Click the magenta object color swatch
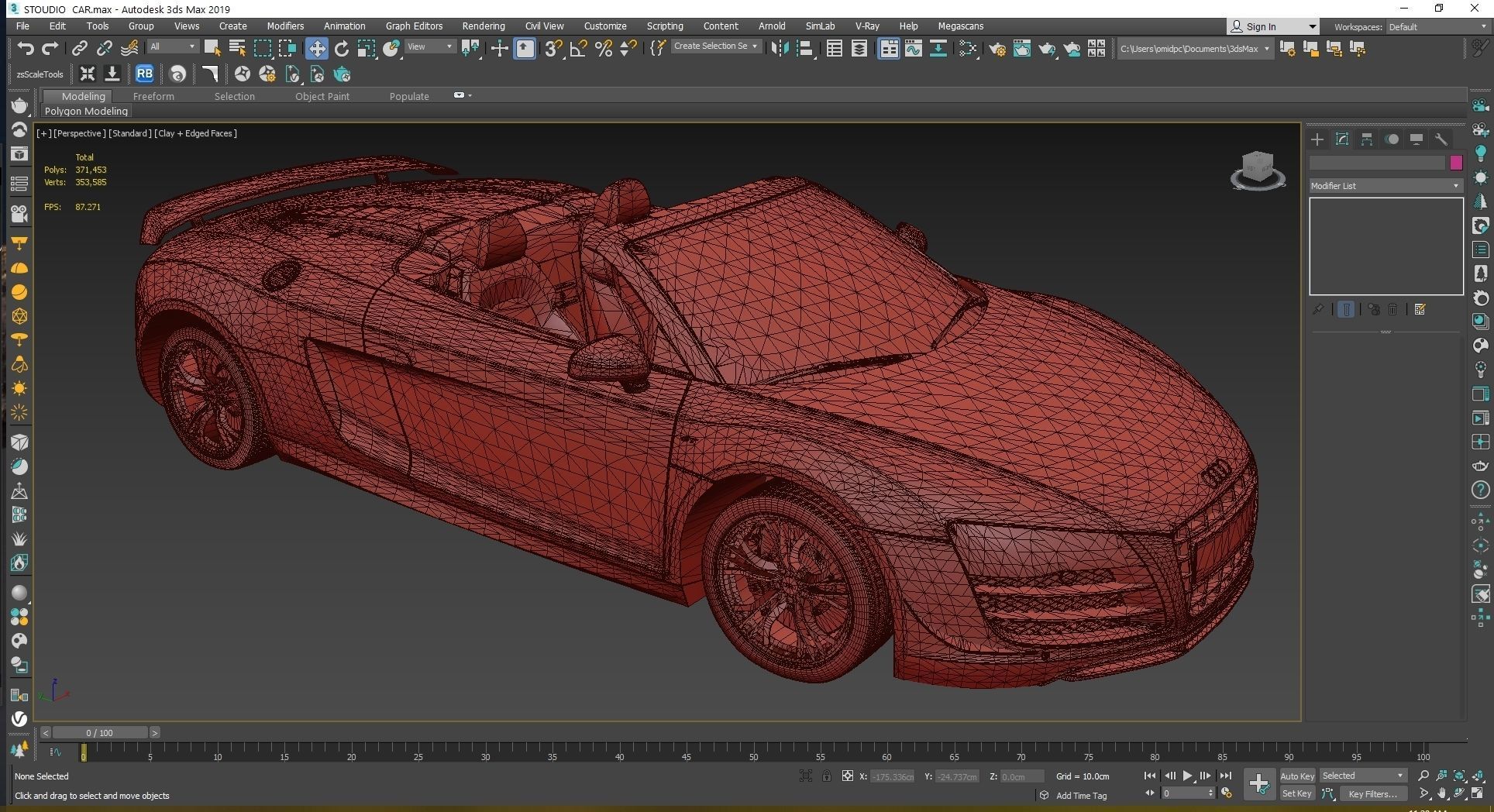Screen dimensions: 1494x812 tap(1456, 163)
